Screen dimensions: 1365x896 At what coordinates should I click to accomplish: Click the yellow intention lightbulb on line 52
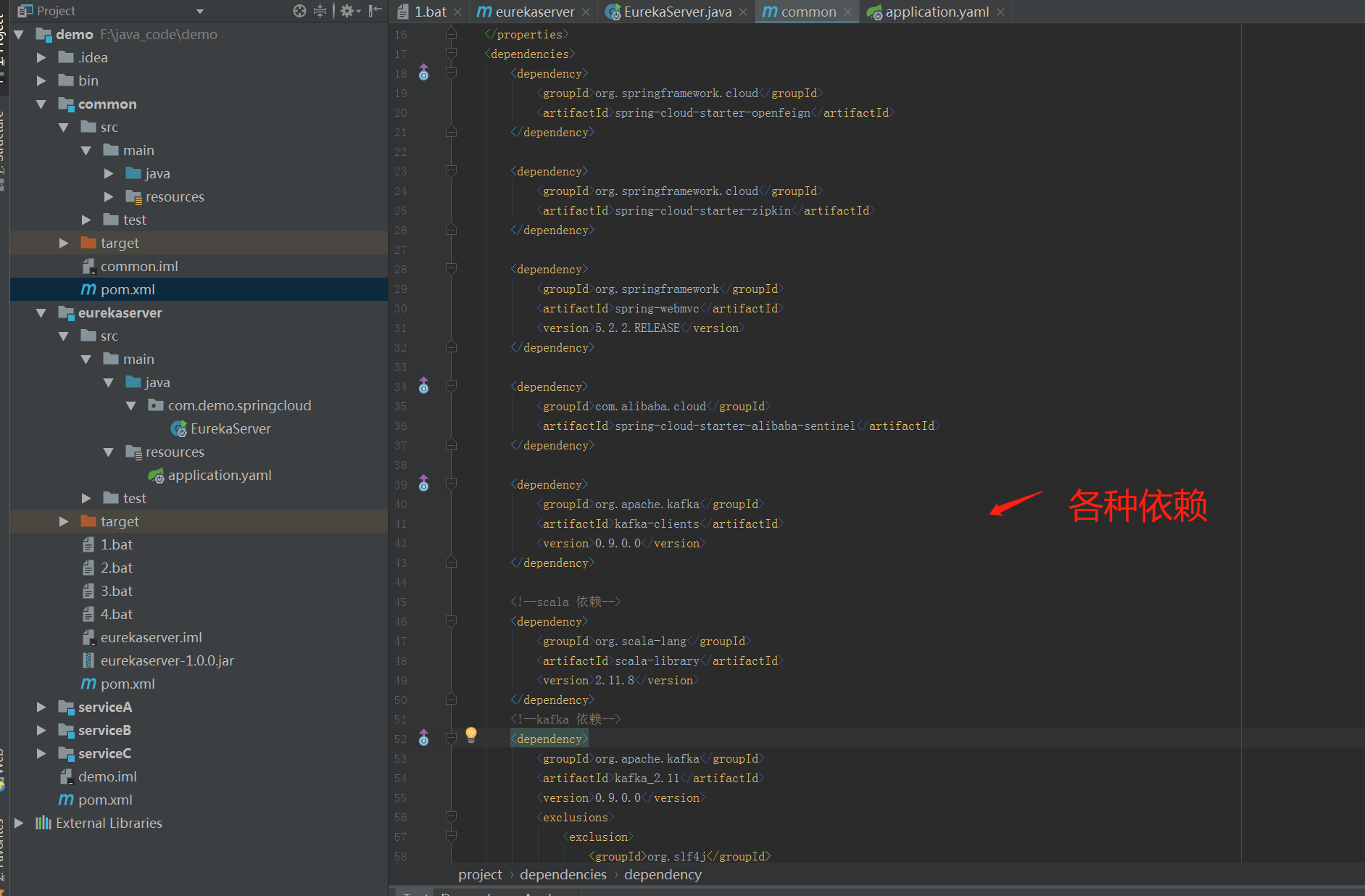(471, 735)
